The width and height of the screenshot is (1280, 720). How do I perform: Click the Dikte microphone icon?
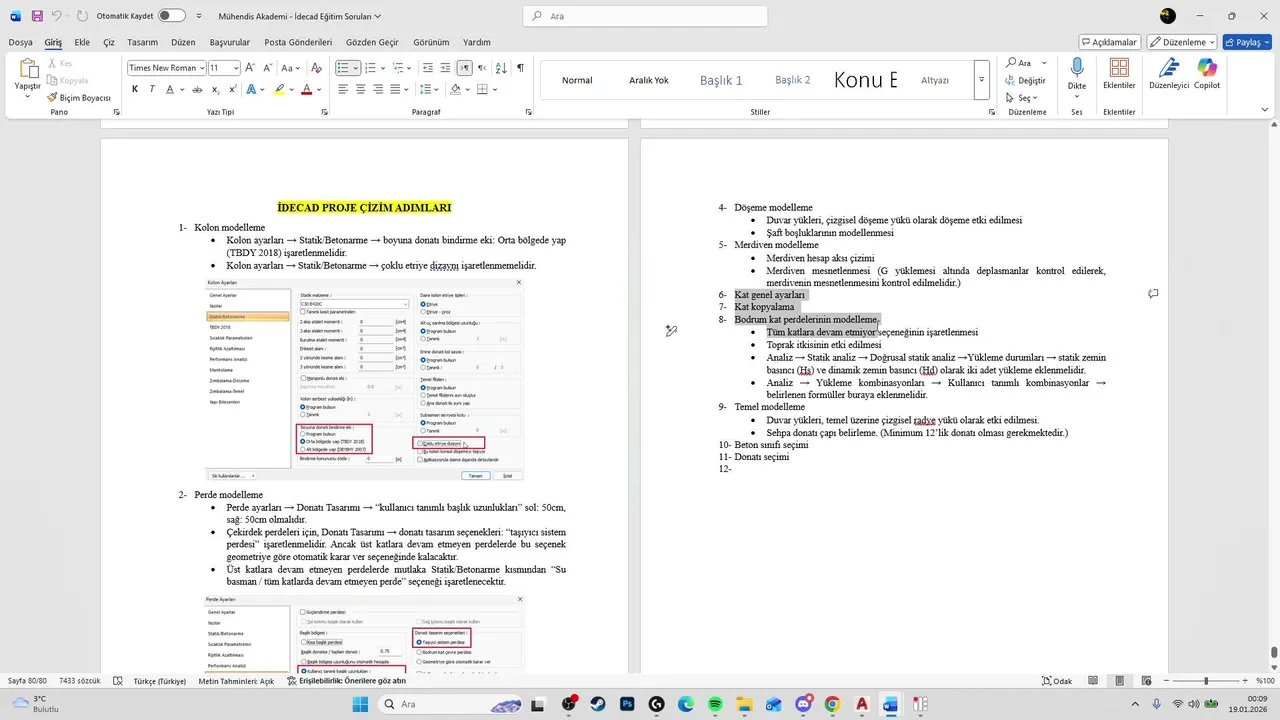pyautogui.click(x=1077, y=68)
